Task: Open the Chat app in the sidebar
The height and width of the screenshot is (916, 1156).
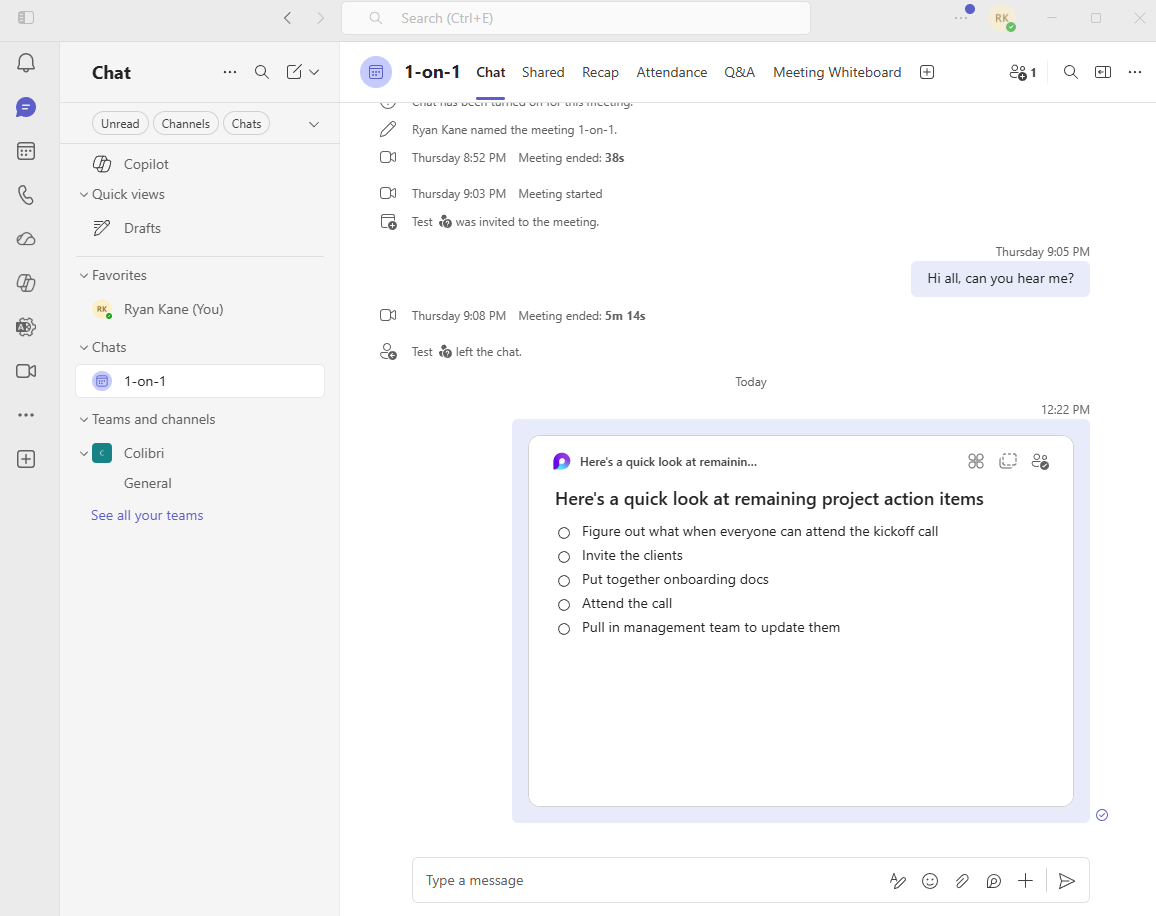Action: (x=26, y=108)
